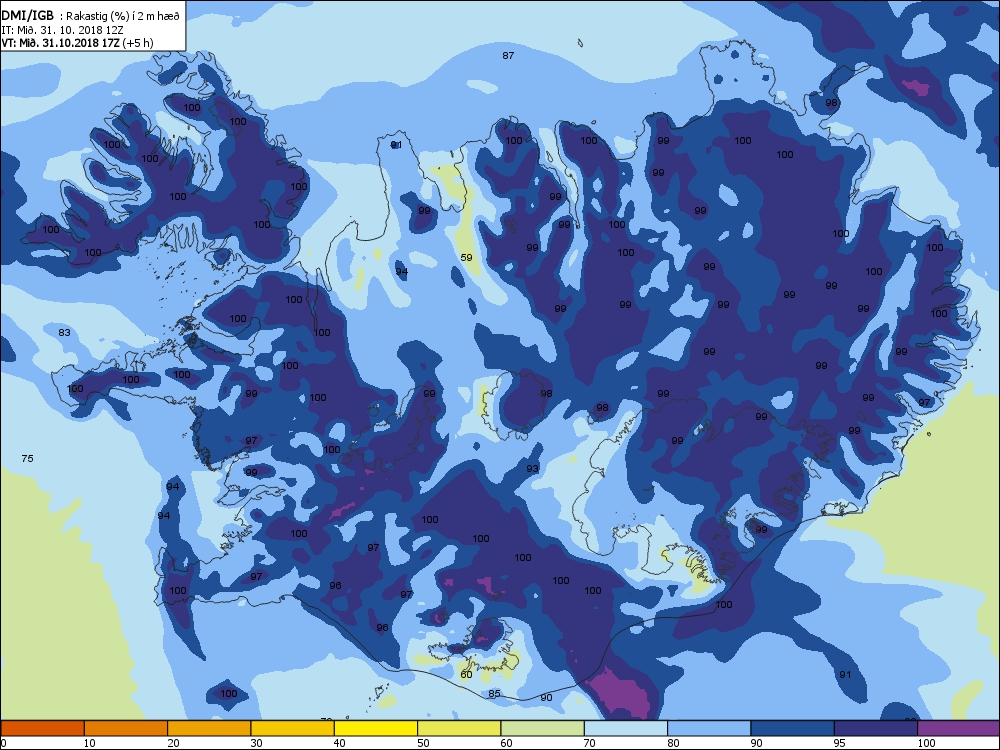This screenshot has width=1000, height=750.
Task: Click the legend tick label 30
Action: [x=256, y=743]
